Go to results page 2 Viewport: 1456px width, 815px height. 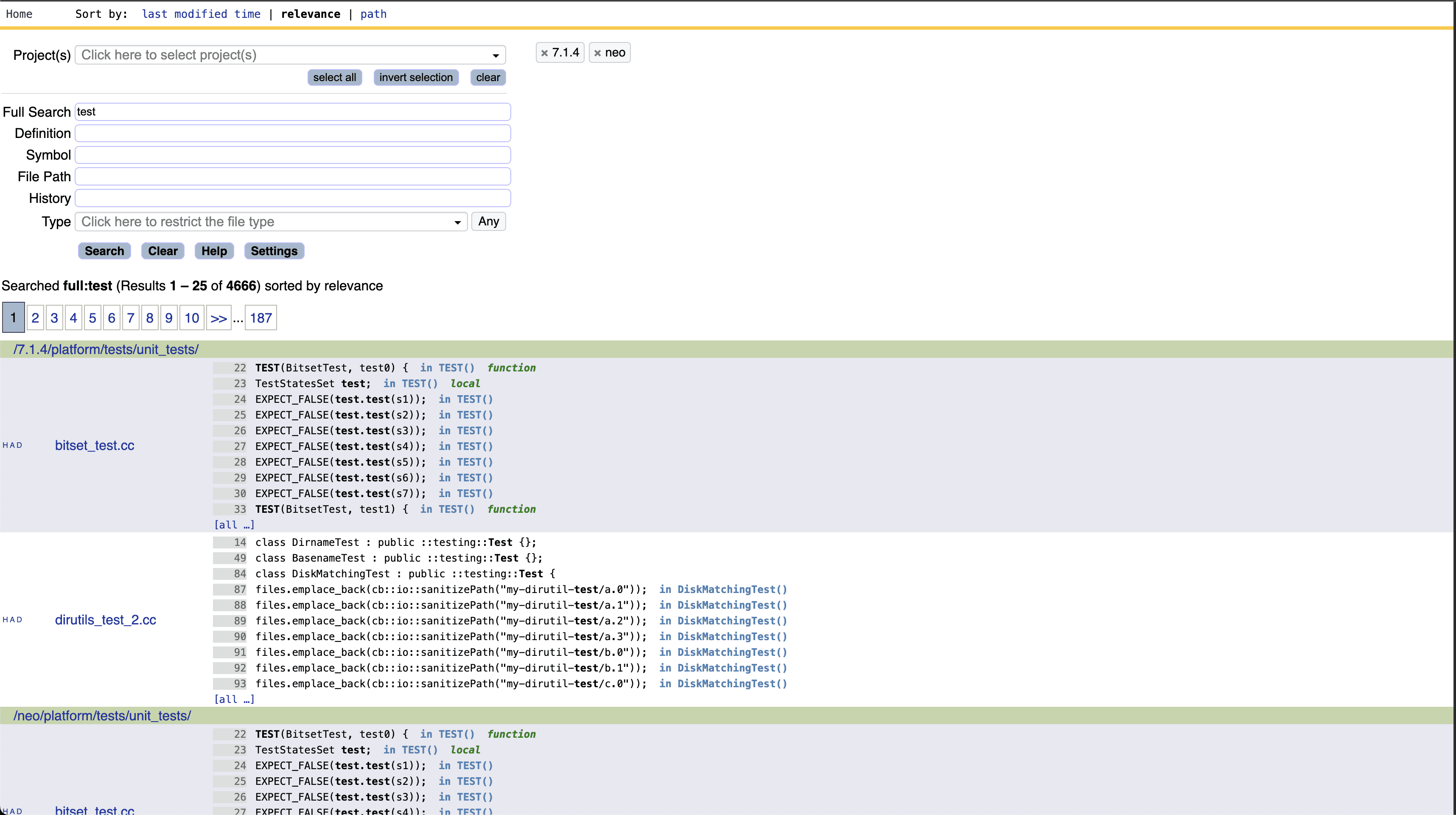pos(35,318)
